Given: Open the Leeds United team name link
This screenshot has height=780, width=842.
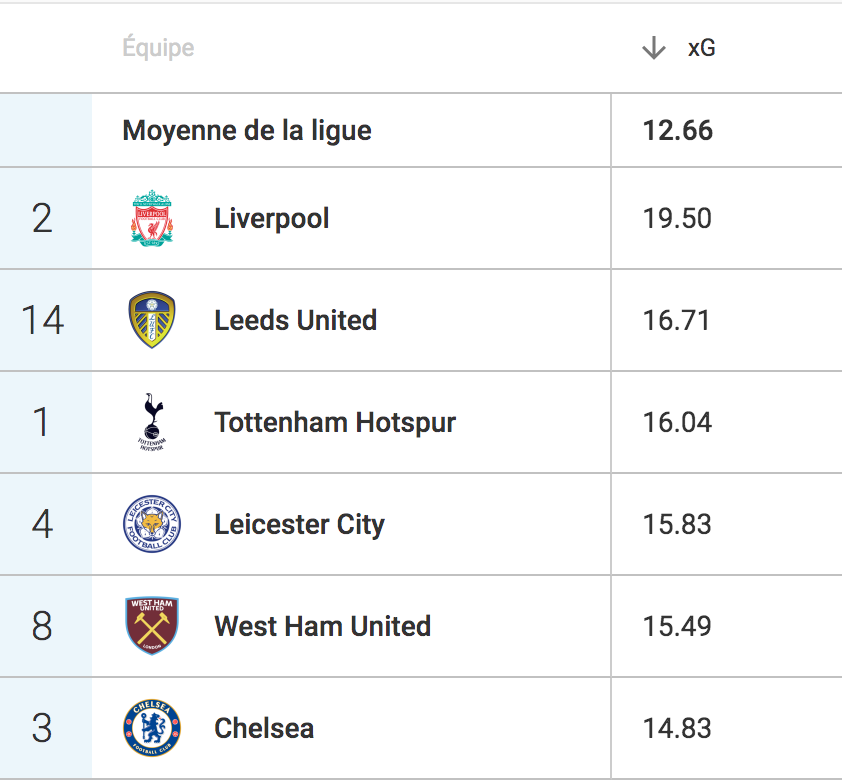Looking at the screenshot, I should 295,320.
